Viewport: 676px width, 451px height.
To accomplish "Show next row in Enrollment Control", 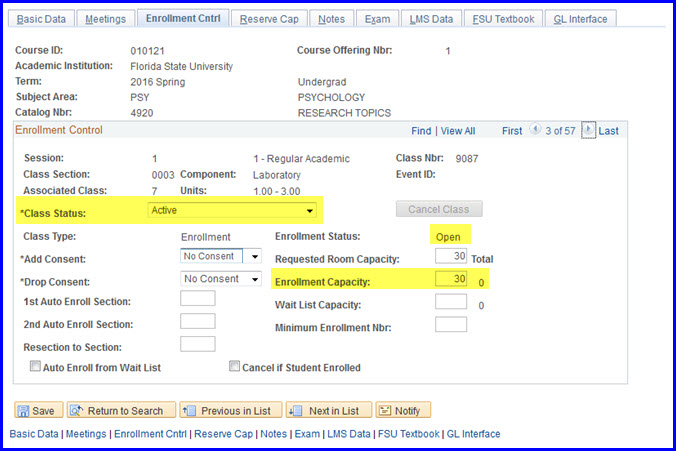I will pos(588,130).
